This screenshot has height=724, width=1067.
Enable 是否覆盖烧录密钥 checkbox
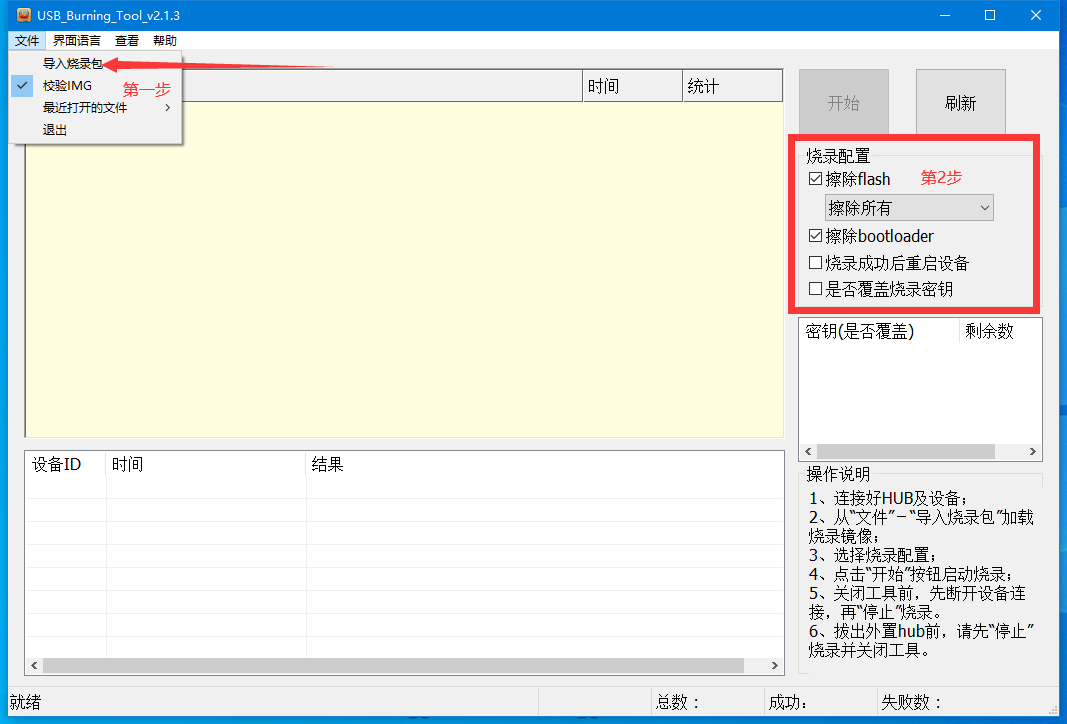816,290
